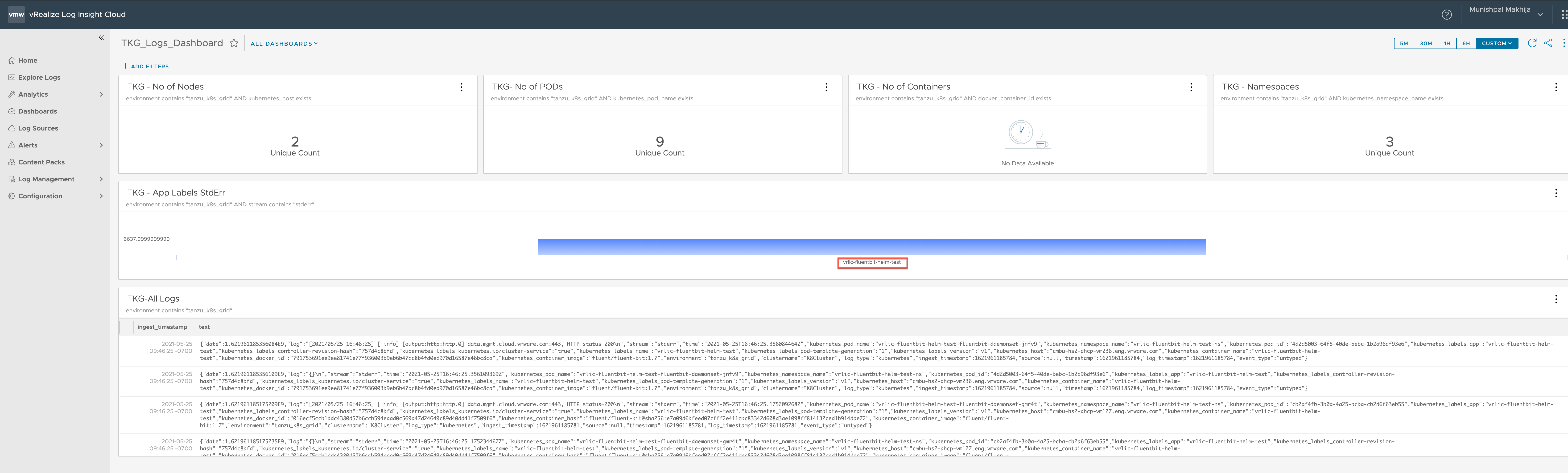This screenshot has width=1568, height=473.
Task: Click the Log Sources cloud icon
Action: coord(12,128)
